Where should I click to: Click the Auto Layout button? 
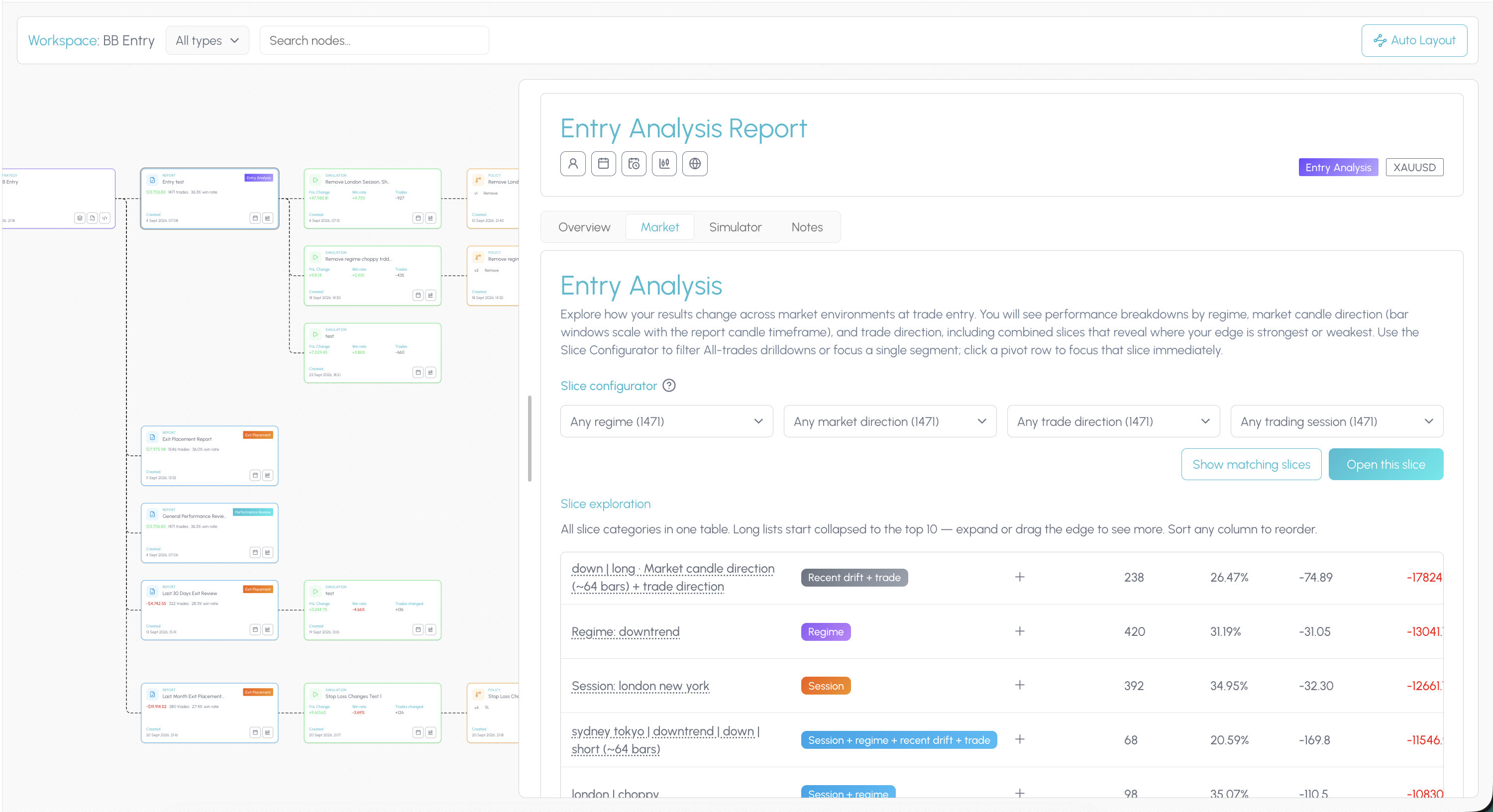1414,41
